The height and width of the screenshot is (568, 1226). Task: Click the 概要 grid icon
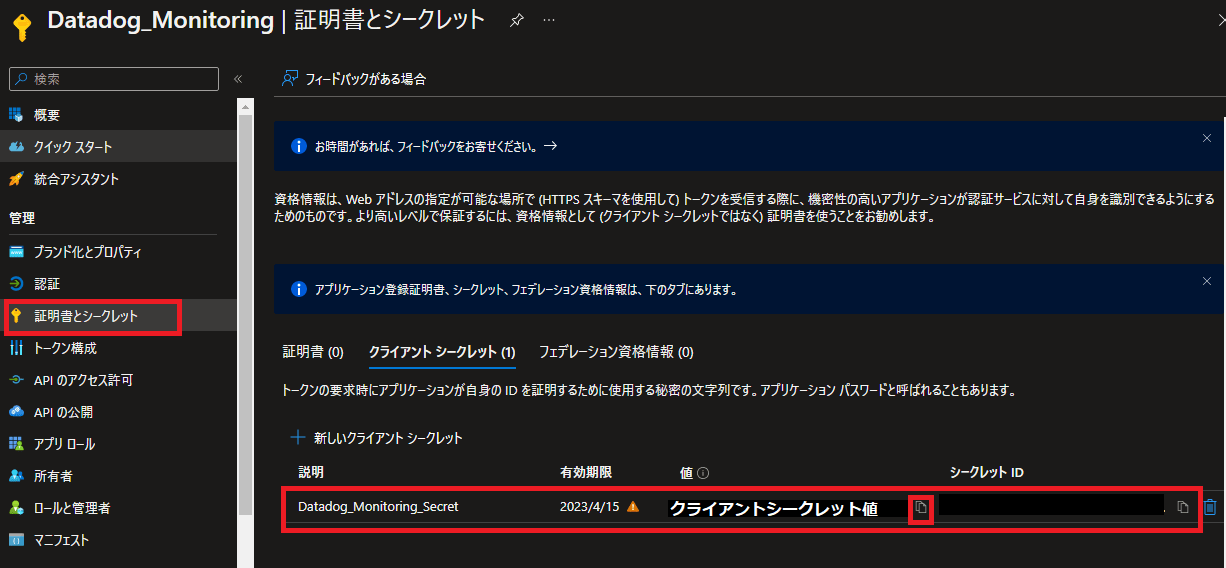click(x=15, y=115)
